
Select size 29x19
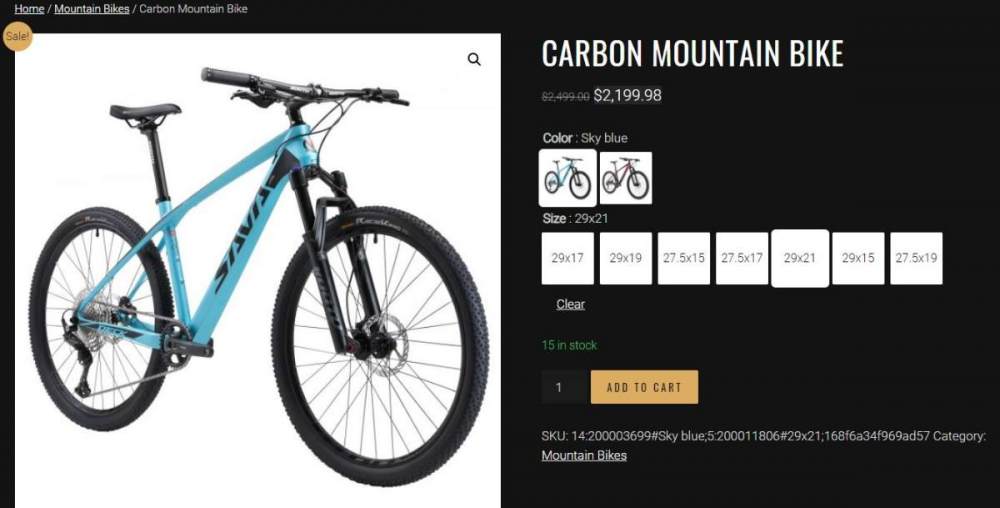[x=626, y=258]
